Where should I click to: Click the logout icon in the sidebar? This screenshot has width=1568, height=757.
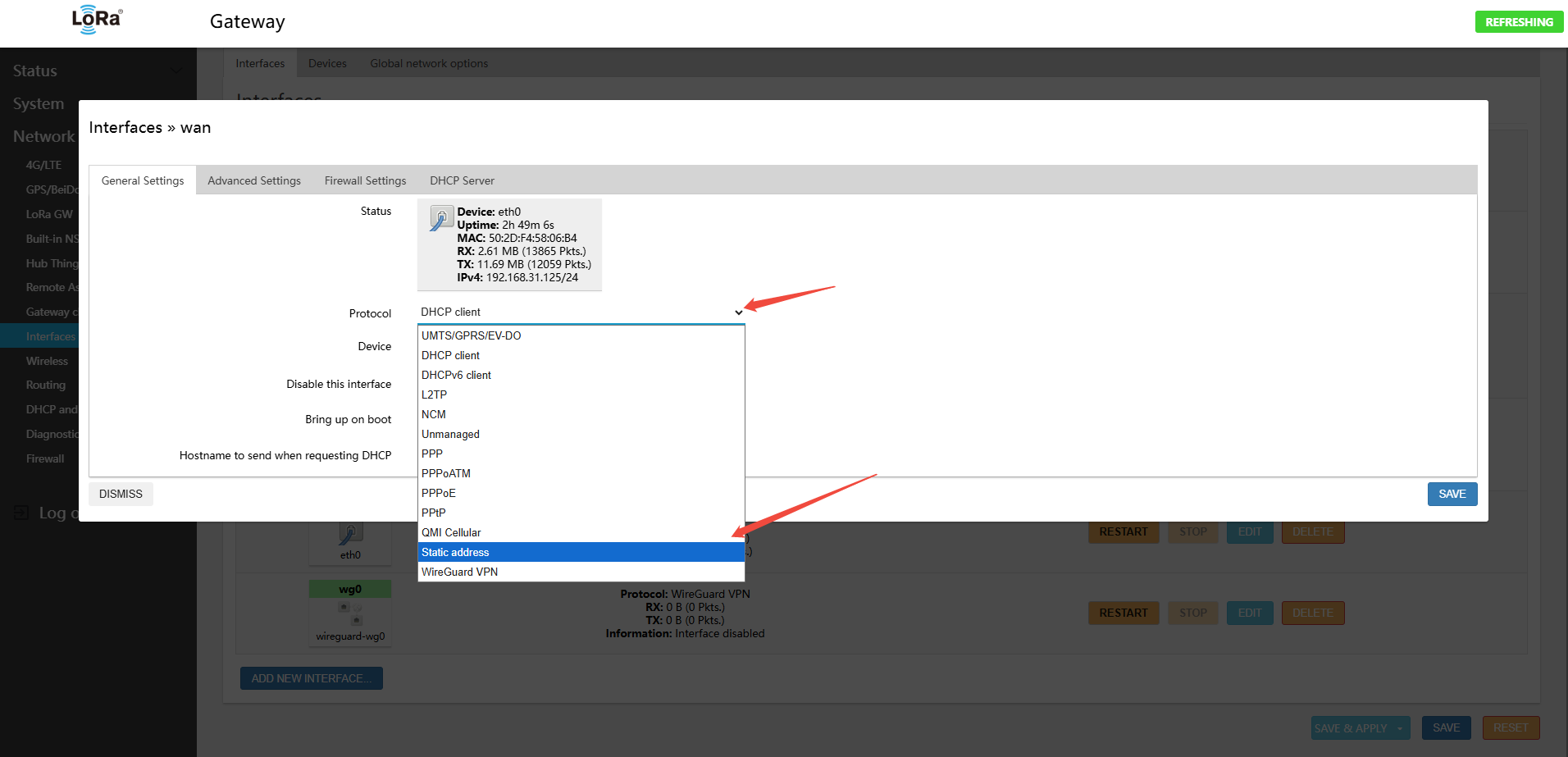[21, 513]
